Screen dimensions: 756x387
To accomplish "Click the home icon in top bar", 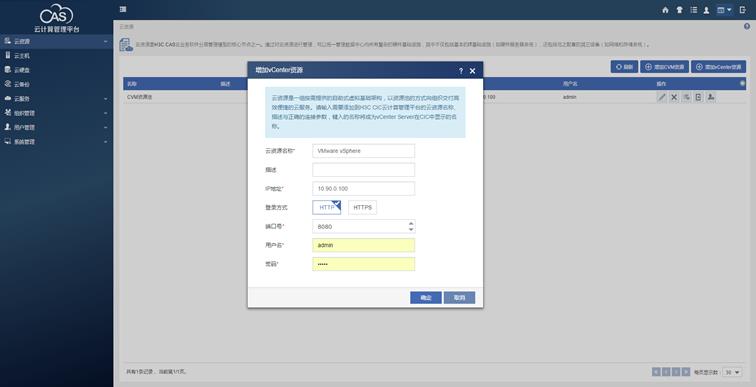I will pos(665,10).
